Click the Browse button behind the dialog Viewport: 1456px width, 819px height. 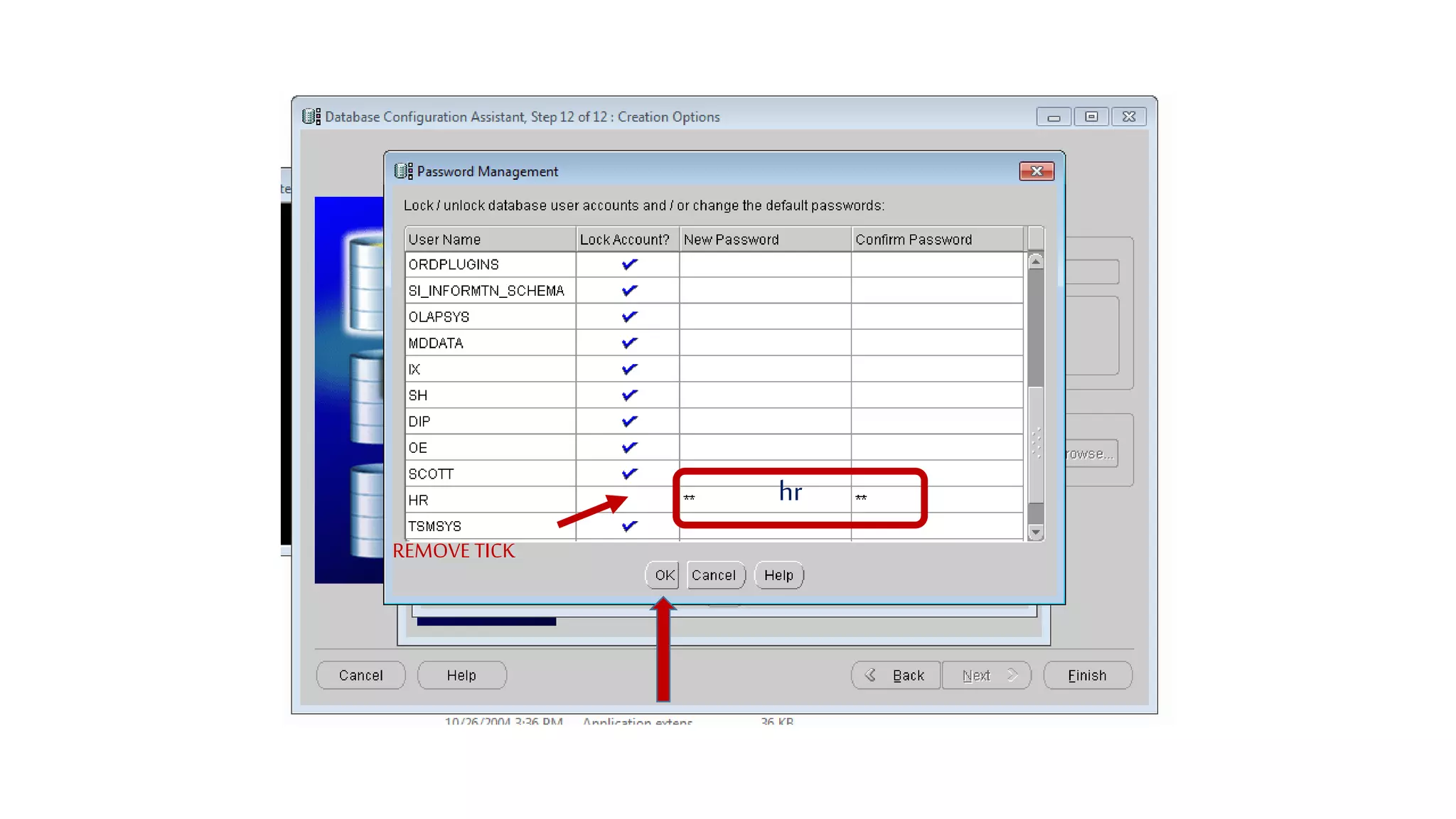[x=1091, y=454]
